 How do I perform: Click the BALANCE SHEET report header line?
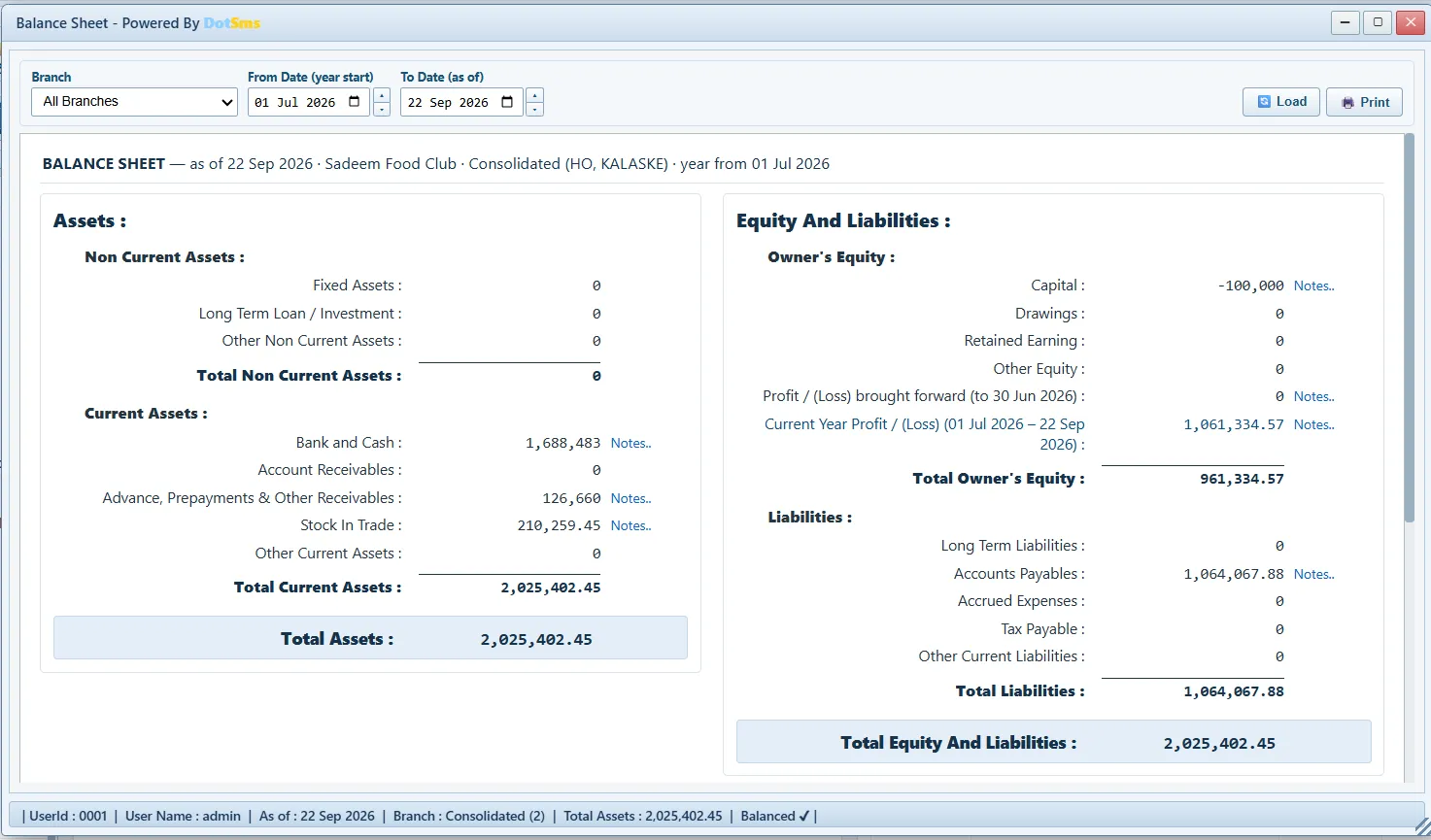pos(436,164)
